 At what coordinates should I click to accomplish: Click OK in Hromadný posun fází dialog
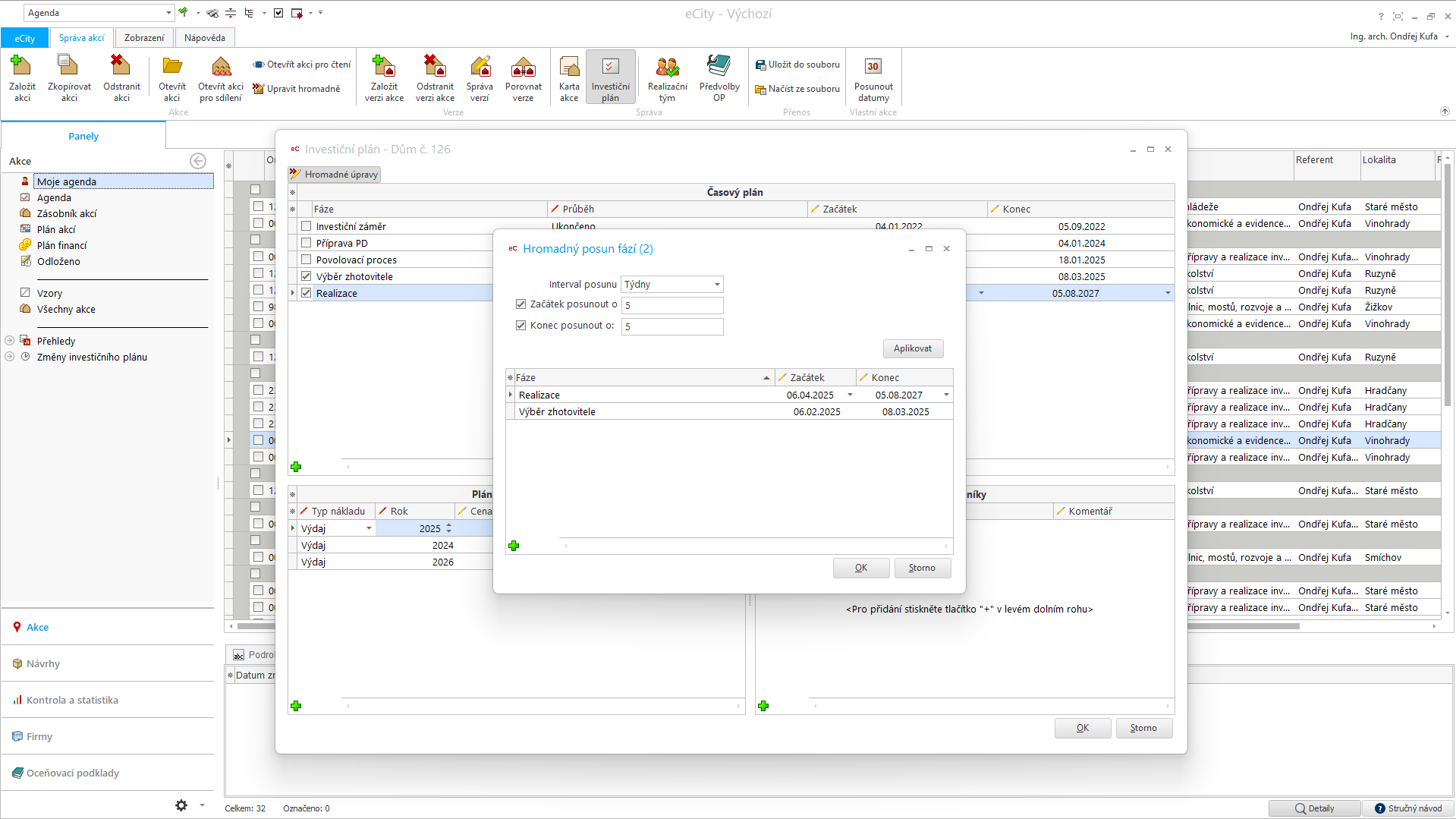[861, 568]
